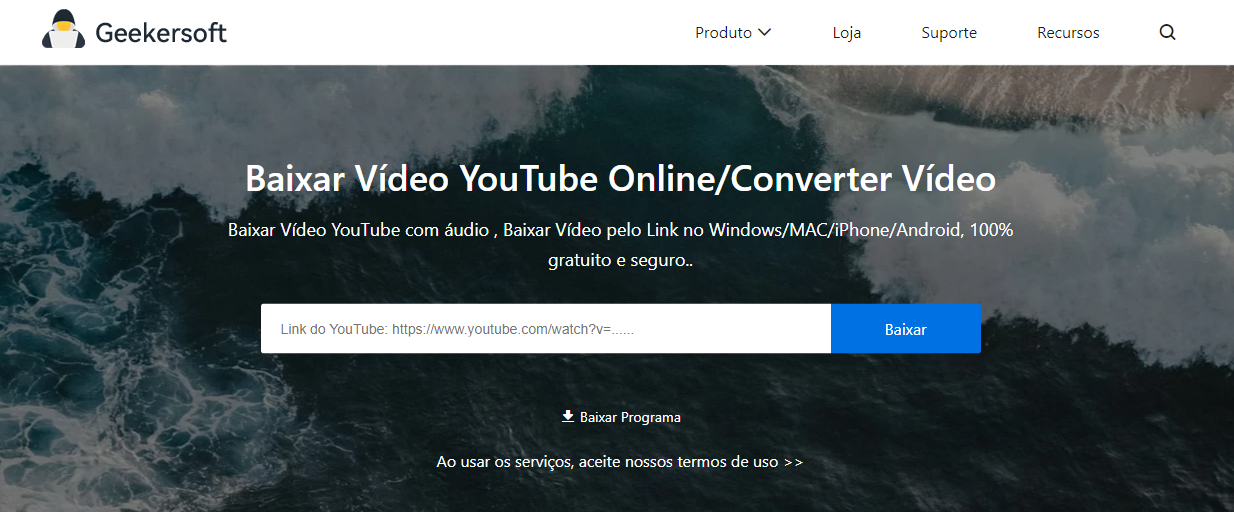Go to the Suporte page
Viewport: 1234px width, 512px height.
click(x=949, y=33)
